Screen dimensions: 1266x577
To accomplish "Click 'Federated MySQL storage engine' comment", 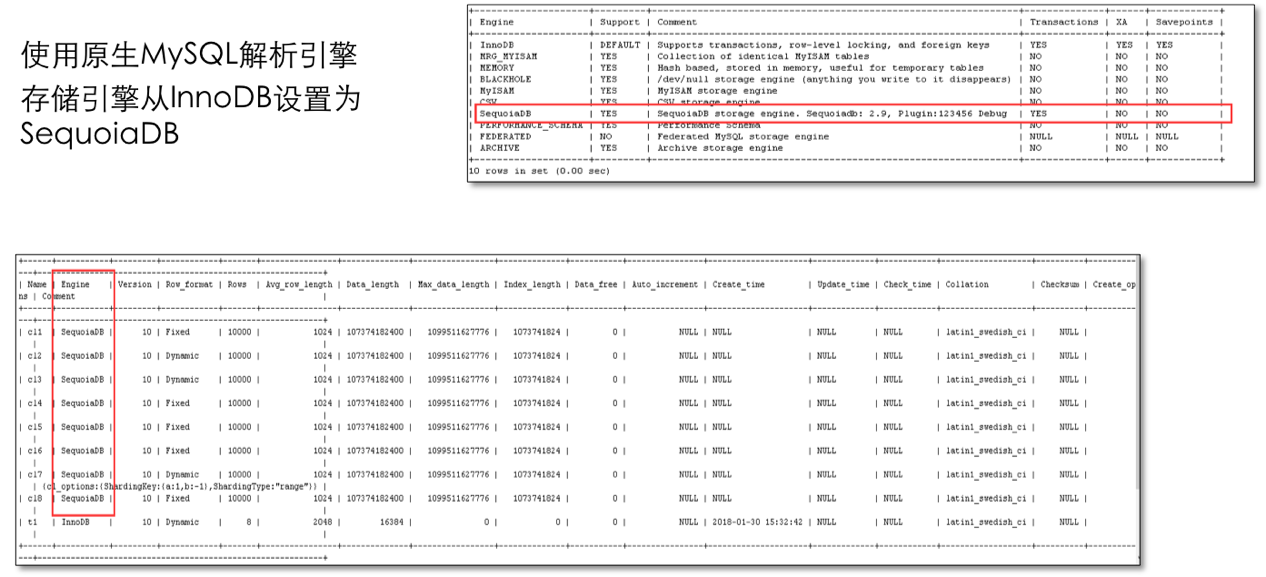I will click(743, 136).
